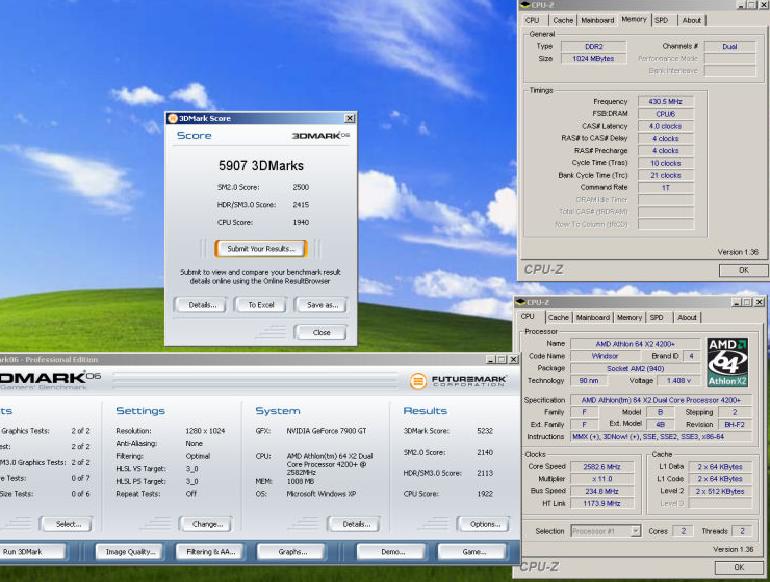Click Select button under Tests
The height and width of the screenshot is (582, 770).
pos(68,524)
